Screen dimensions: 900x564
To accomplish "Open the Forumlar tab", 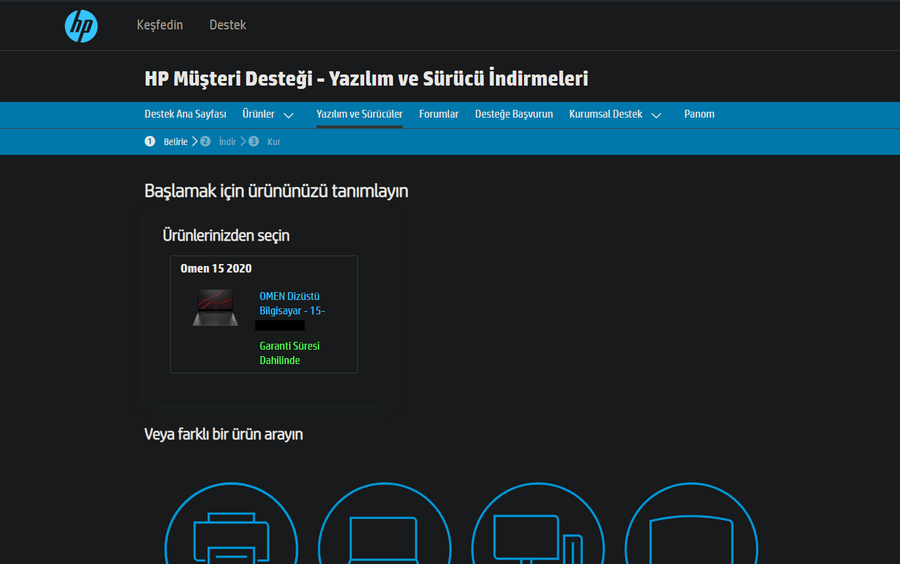I will tap(439, 114).
